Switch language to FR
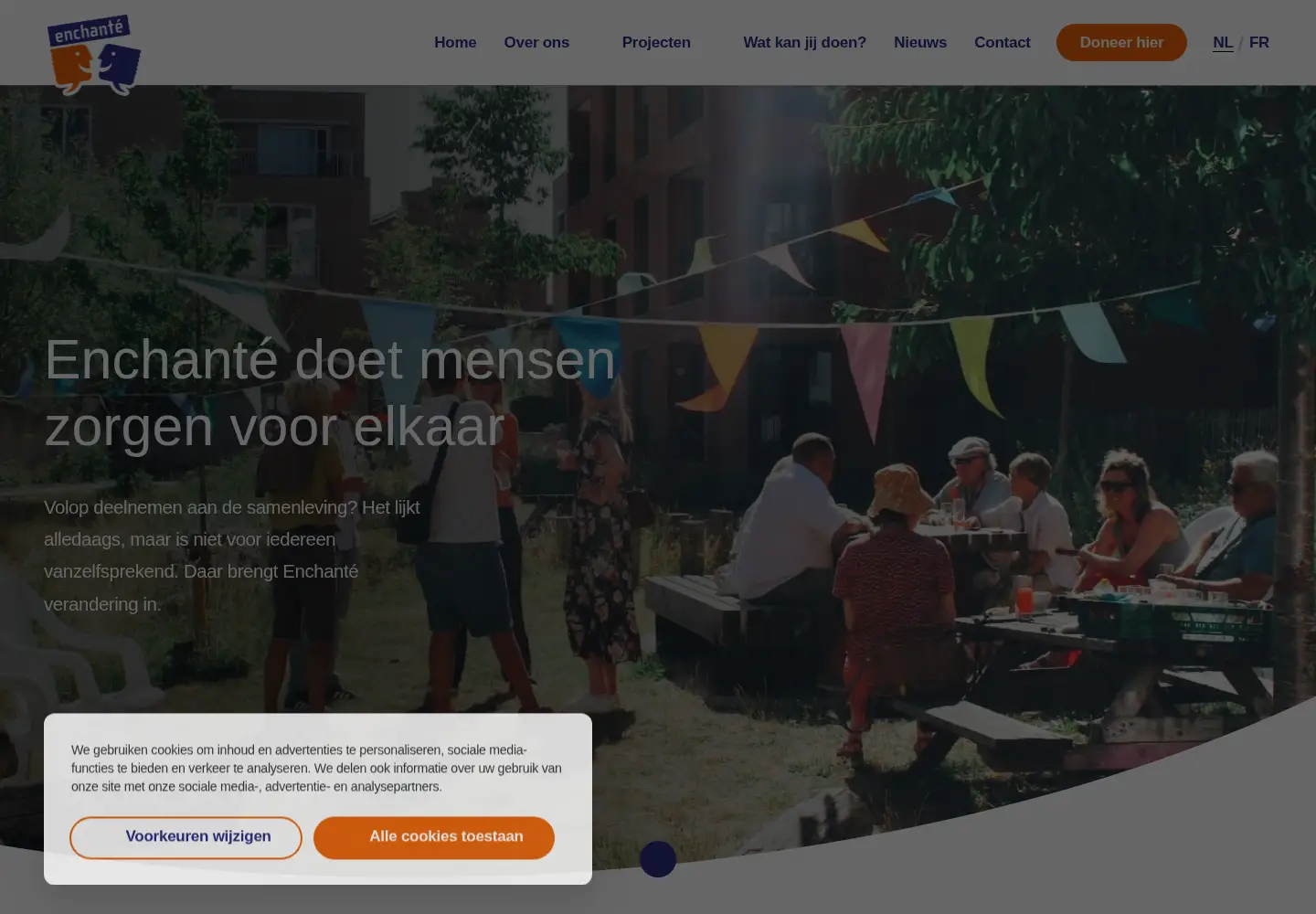 pos(1259,42)
